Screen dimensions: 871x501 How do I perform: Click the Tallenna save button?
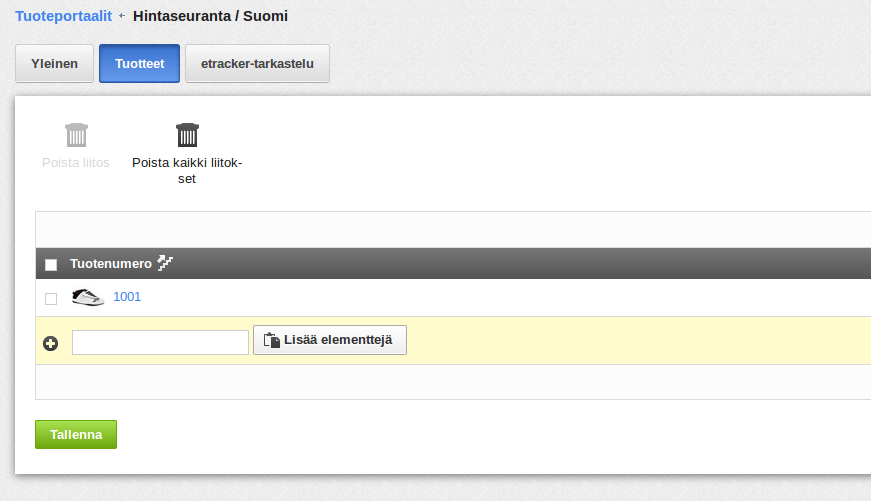[x=76, y=434]
